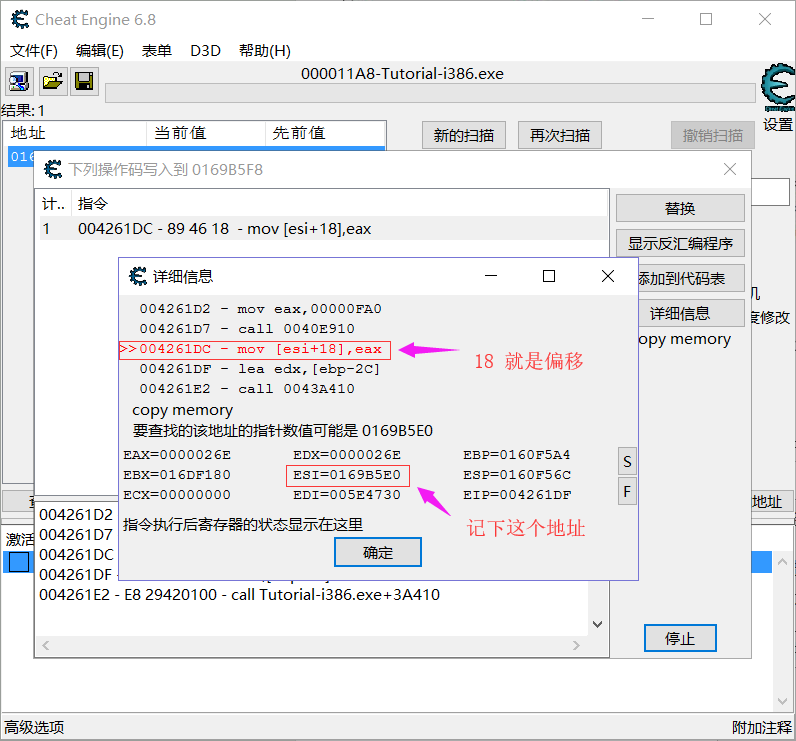Screen dimensions: 796x741
Task: Click the 再次扫描 button
Action: pos(559,135)
